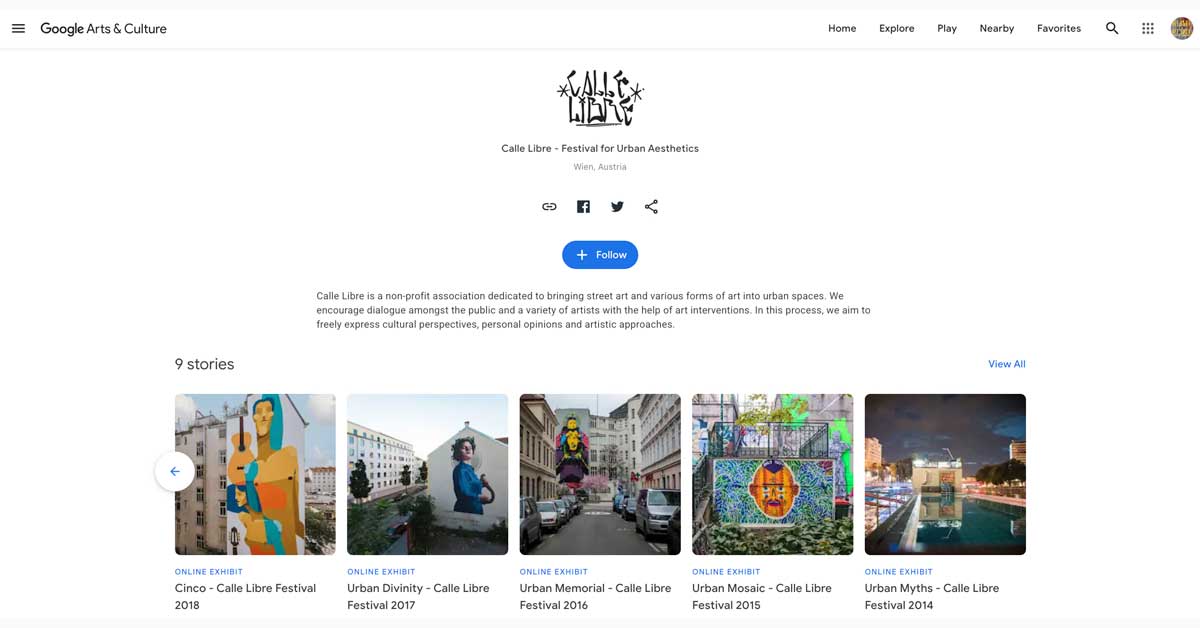Click the general share icon
The width and height of the screenshot is (1200, 628).
[x=651, y=207]
